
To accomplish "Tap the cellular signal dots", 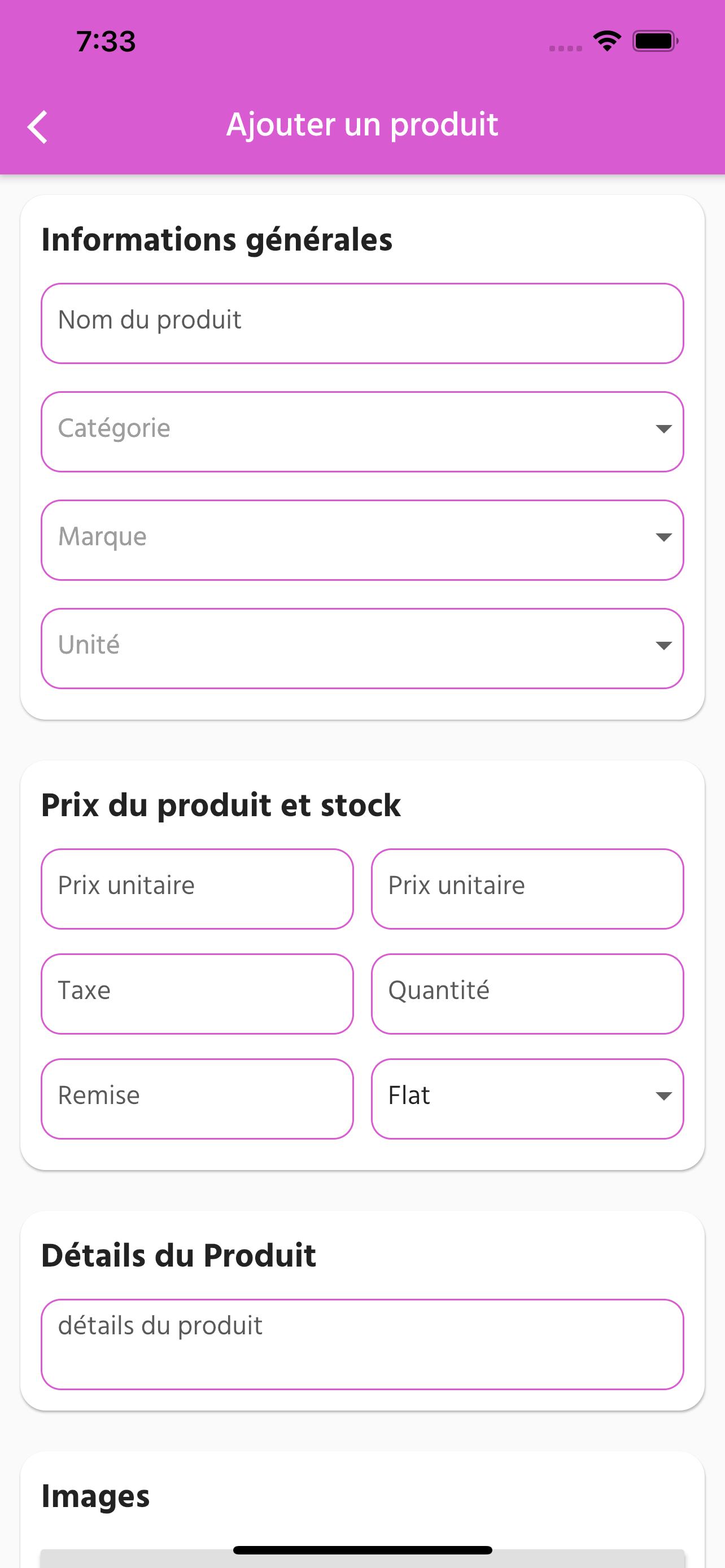I will click(566, 49).
